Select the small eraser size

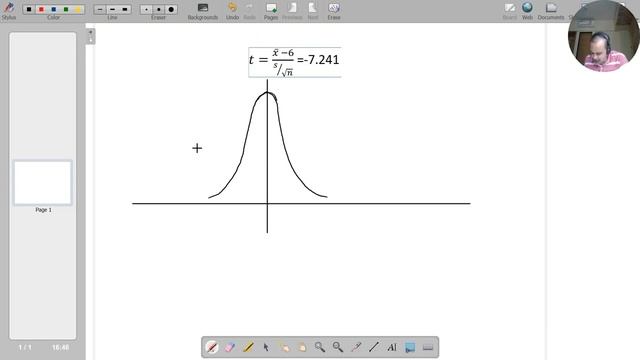tap(146, 9)
